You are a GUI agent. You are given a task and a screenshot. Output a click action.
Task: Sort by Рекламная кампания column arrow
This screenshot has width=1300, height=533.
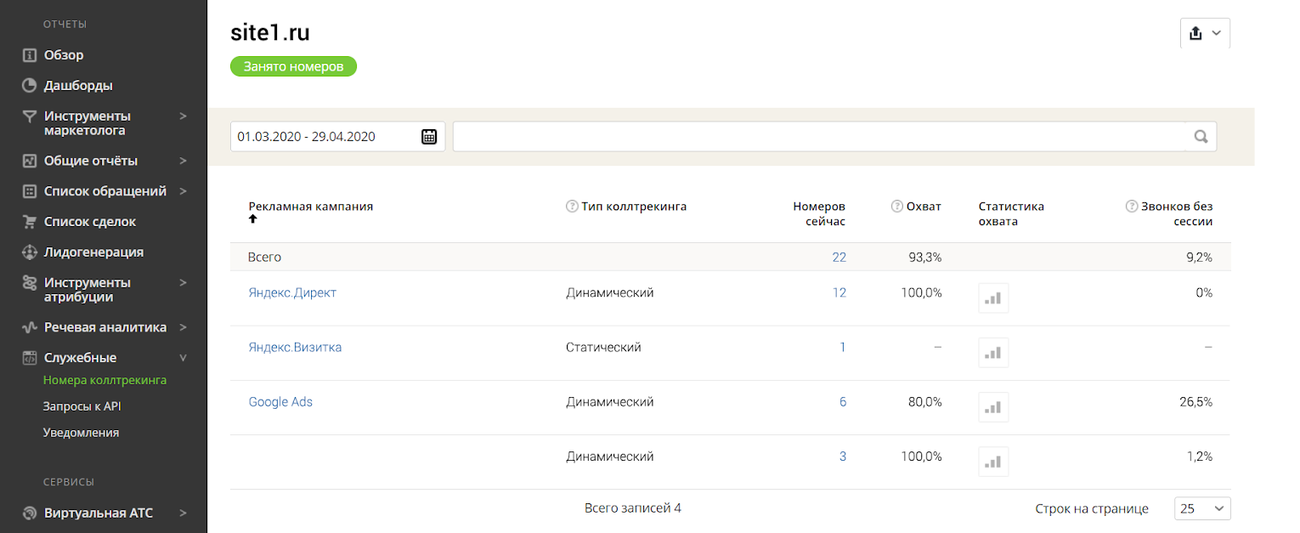253,219
